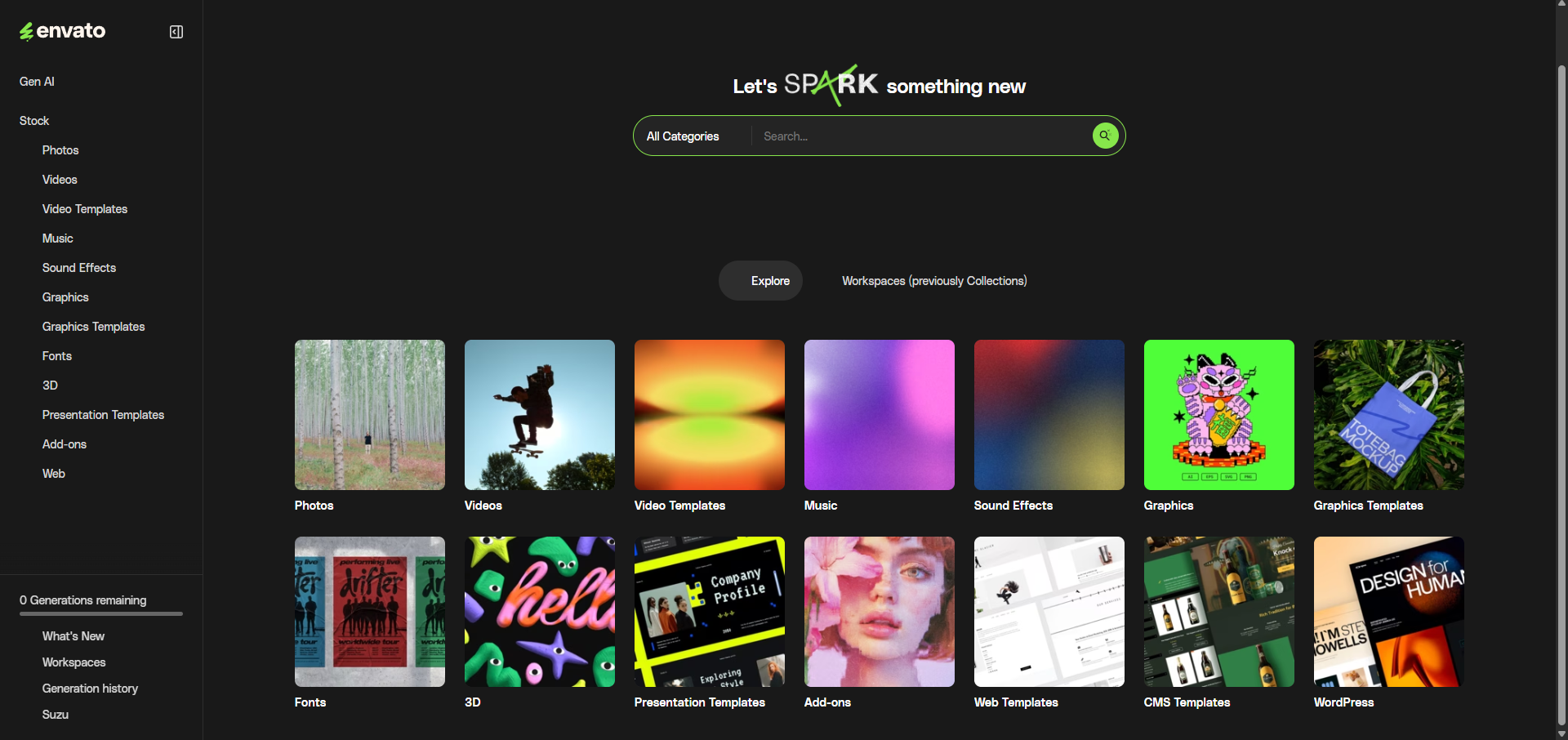The image size is (1568, 740).
Task: Select Sound Effects in the sidebar
Action: pos(79,268)
